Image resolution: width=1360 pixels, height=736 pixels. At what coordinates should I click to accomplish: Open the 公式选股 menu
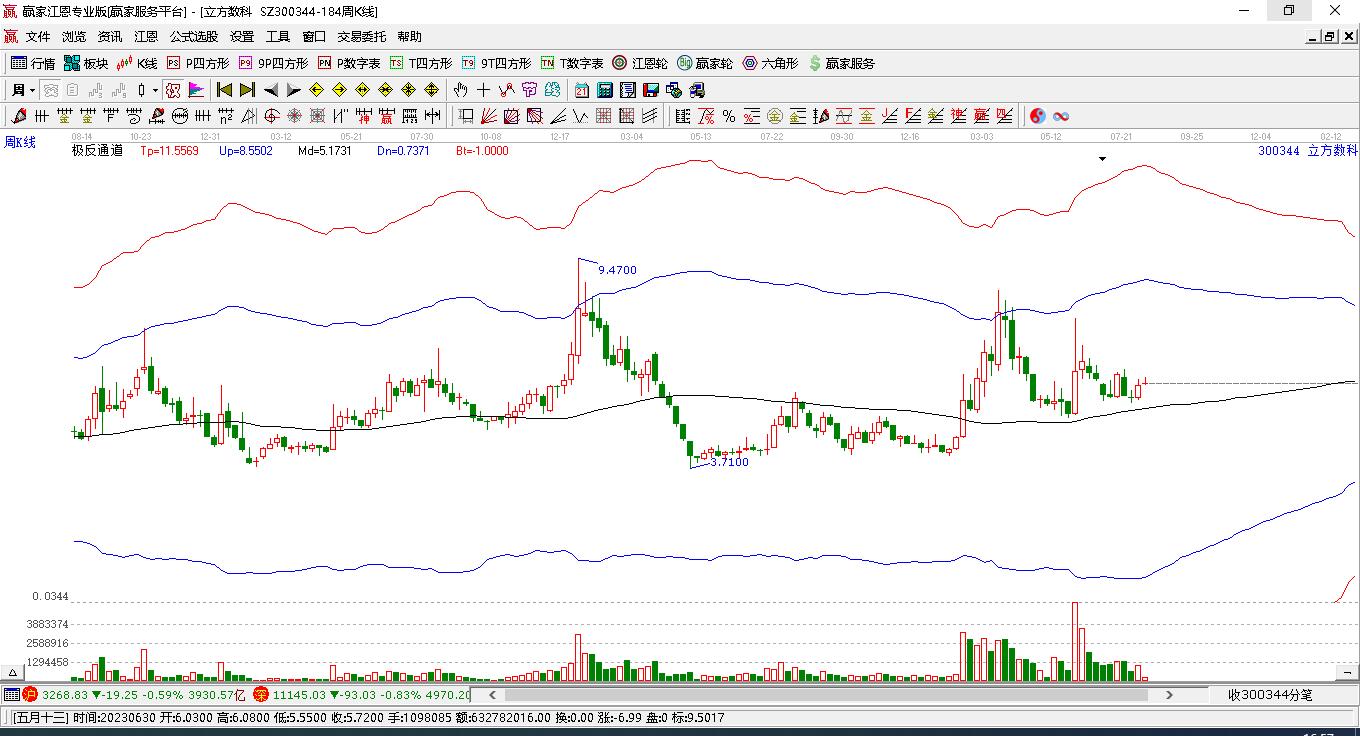click(193, 37)
